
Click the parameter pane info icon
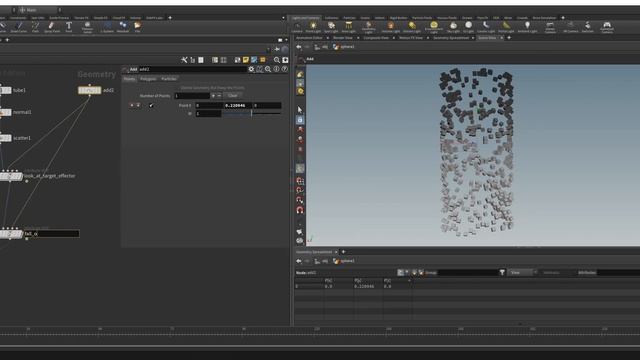pyautogui.click(x=276, y=69)
